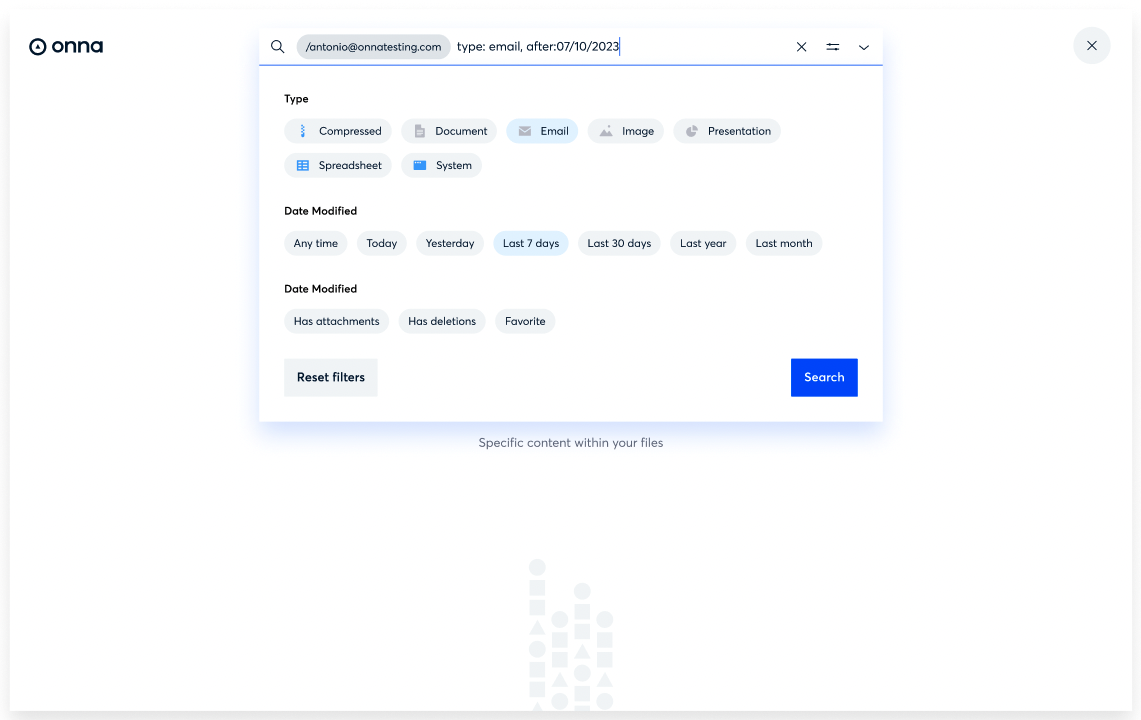Select Today date filter
This screenshot has width=1141, height=720.
[x=381, y=243]
